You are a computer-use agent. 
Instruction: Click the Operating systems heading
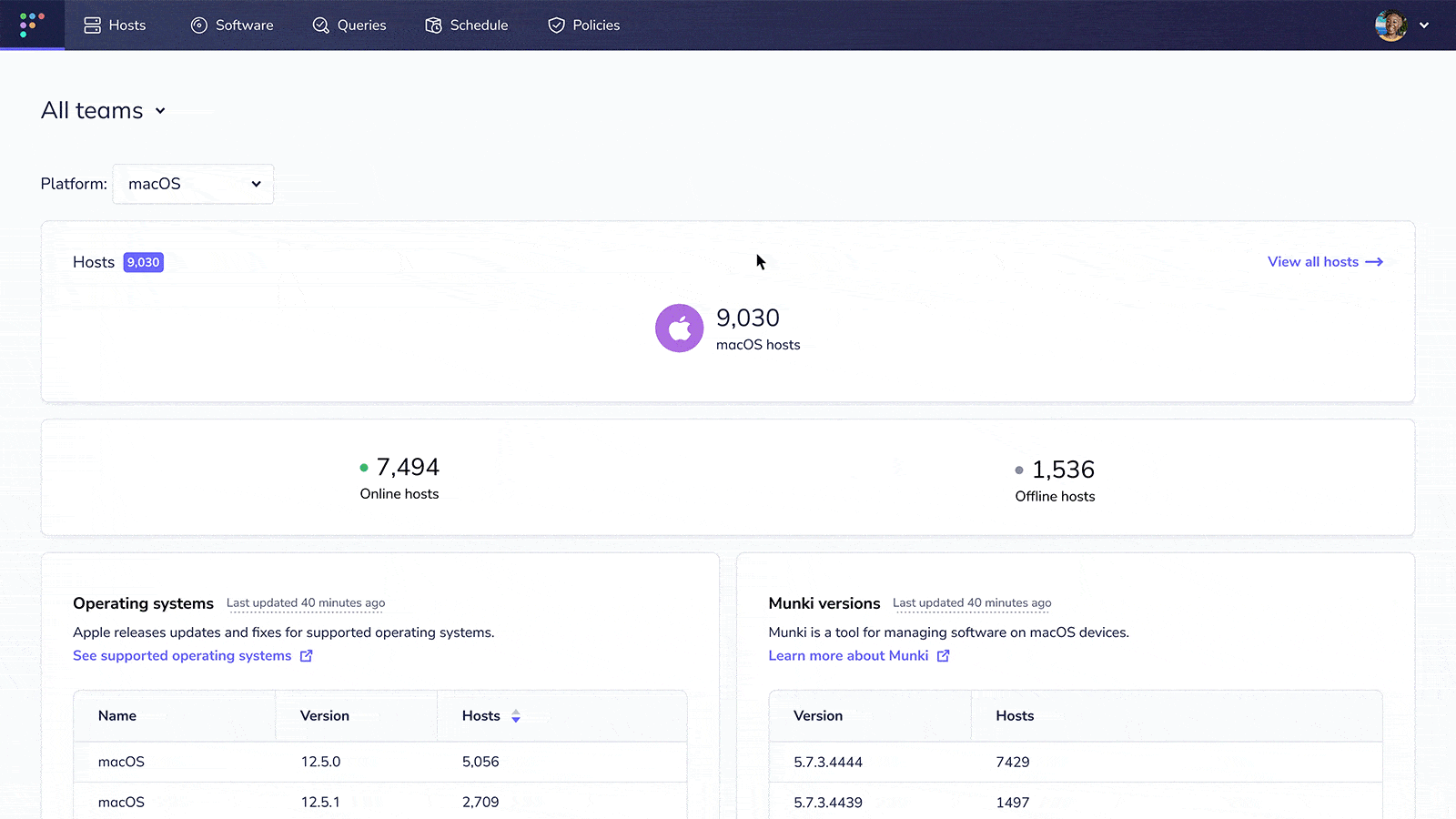[x=143, y=603]
